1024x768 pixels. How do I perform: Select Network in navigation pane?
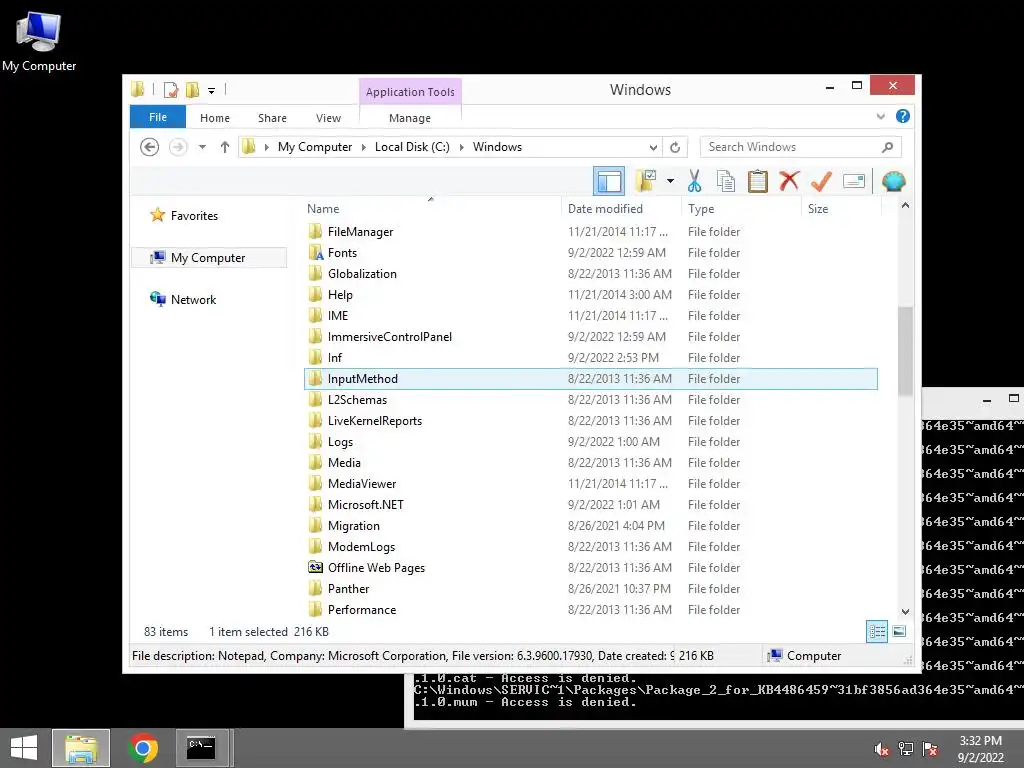193,300
